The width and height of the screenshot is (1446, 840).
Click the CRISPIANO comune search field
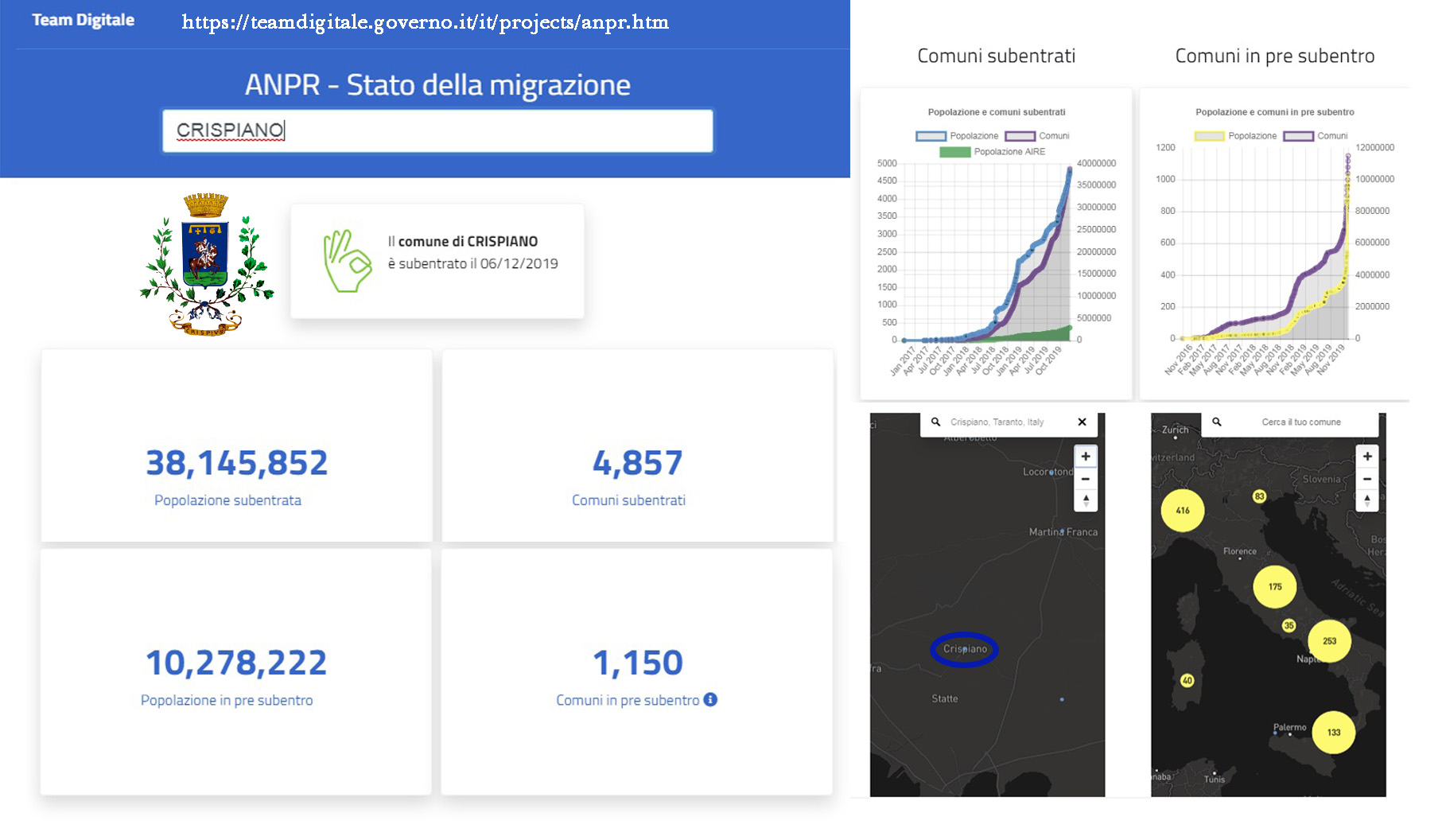[x=437, y=130]
